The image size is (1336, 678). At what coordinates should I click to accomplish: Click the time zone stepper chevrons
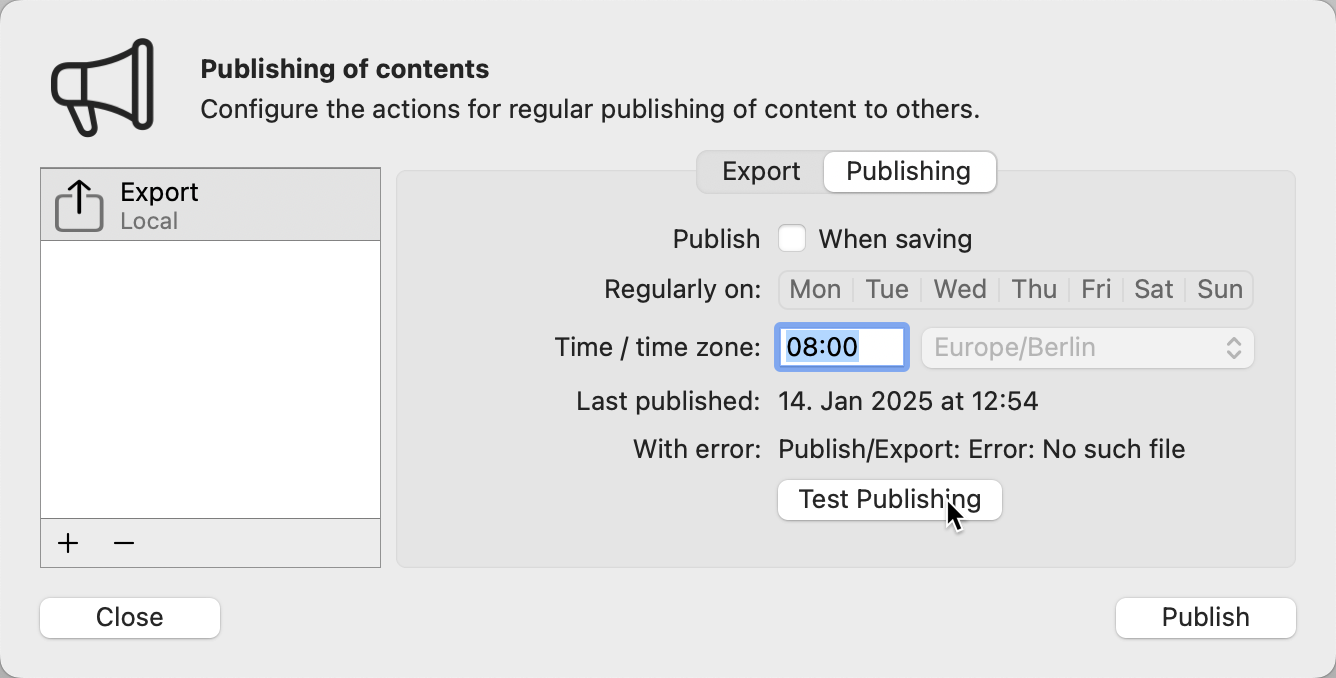[x=1236, y=347]
